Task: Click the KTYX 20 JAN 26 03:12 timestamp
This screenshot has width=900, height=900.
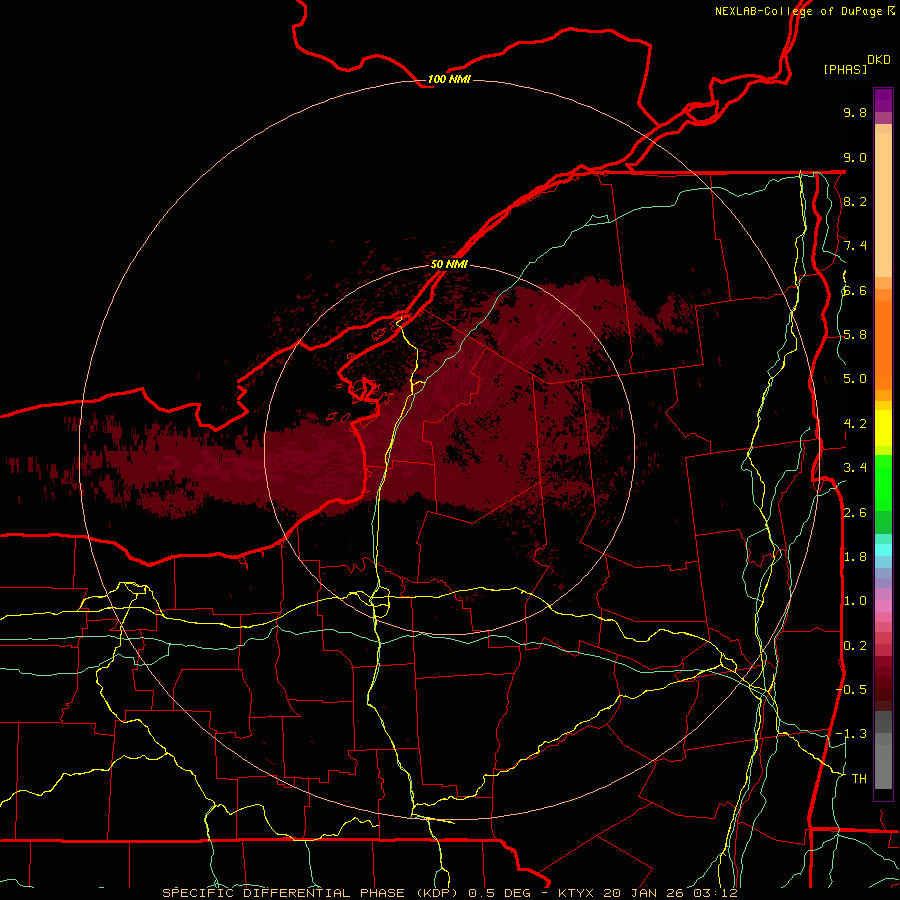Action: click(x=647, y=893)
